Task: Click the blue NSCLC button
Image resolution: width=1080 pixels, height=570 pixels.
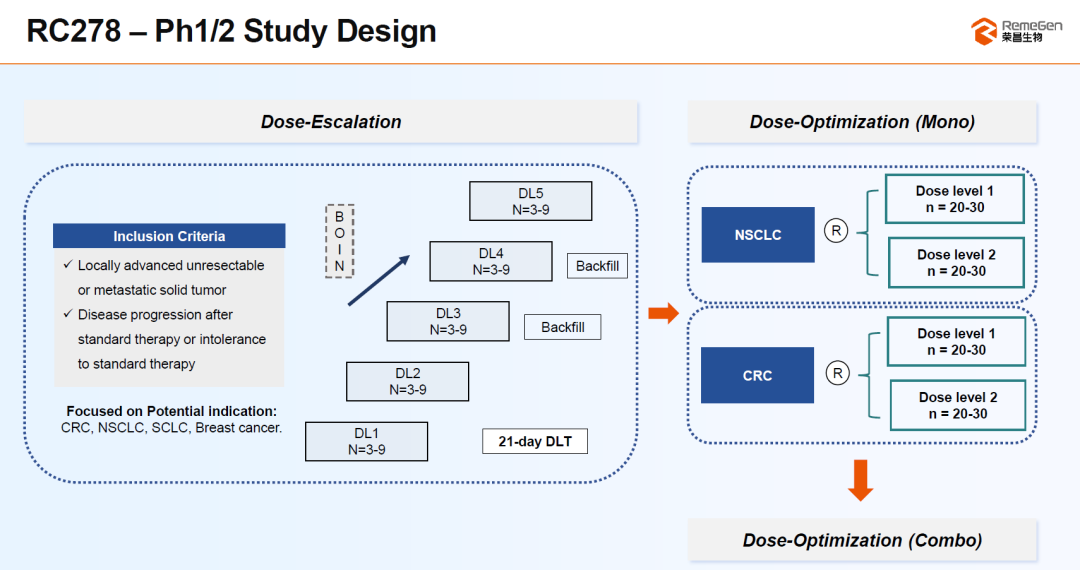Action: (757, 235)
